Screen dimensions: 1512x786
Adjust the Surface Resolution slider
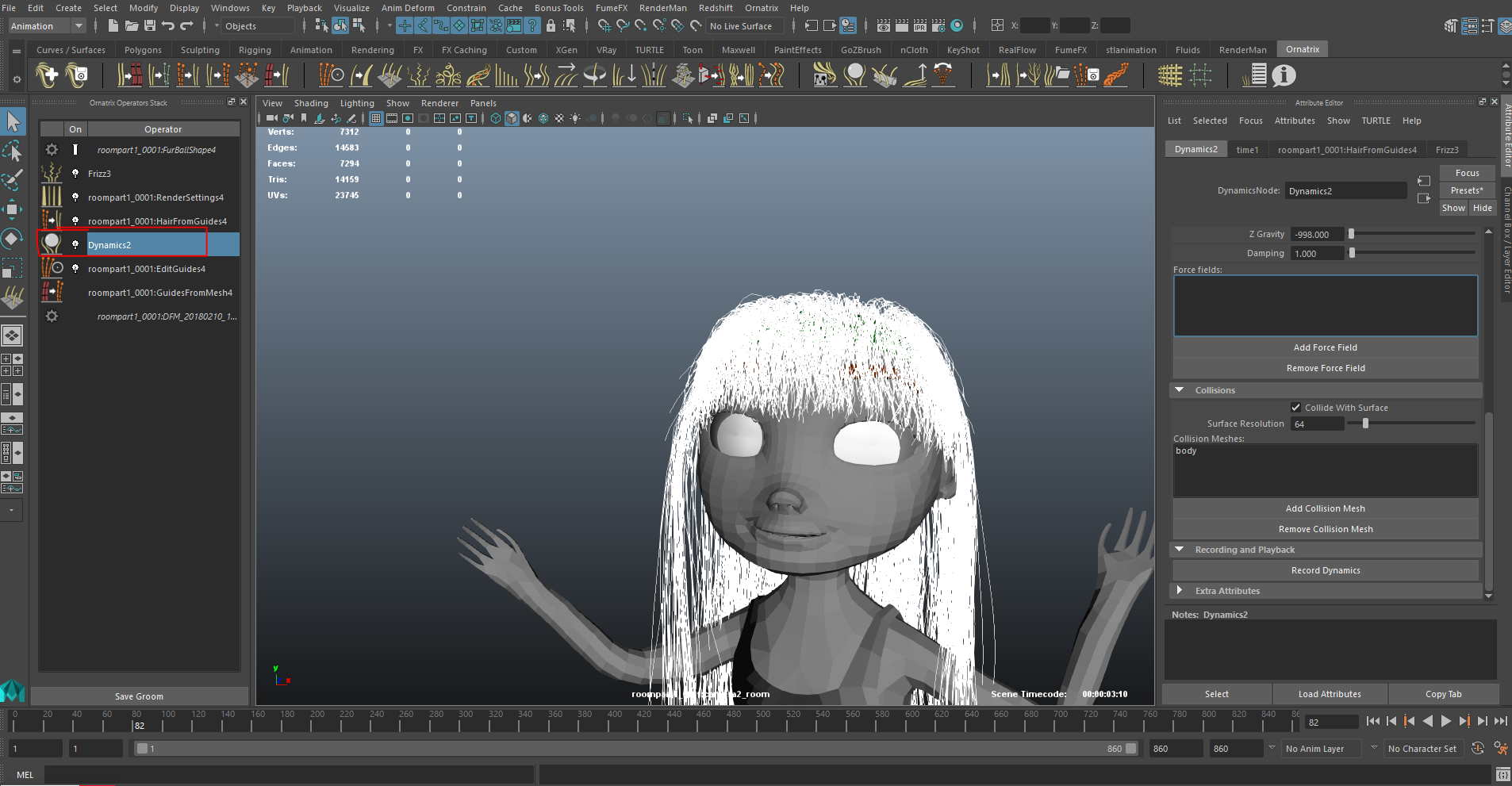[x=1365, y=424]
